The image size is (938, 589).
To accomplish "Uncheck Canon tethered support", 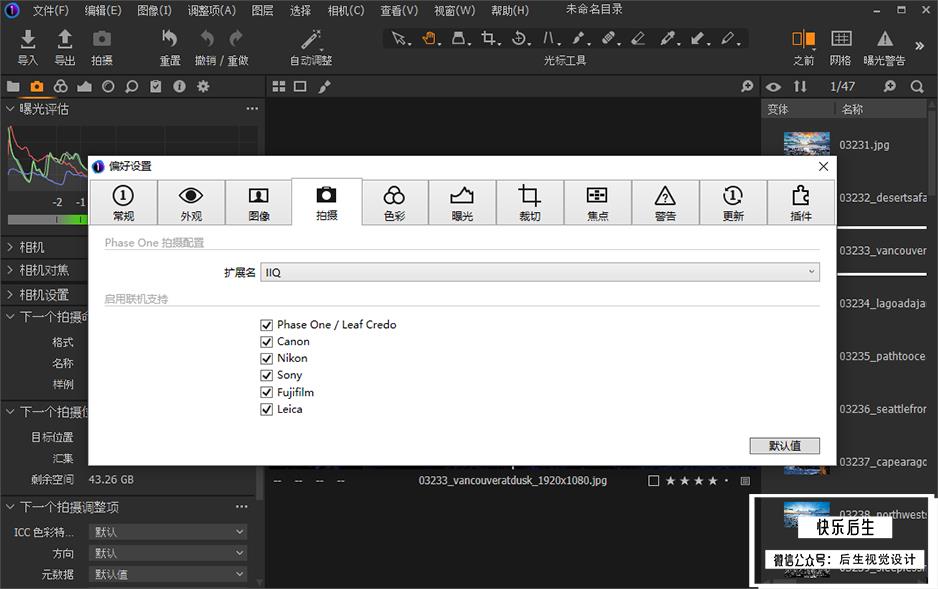I will click(x=267, y=341).
